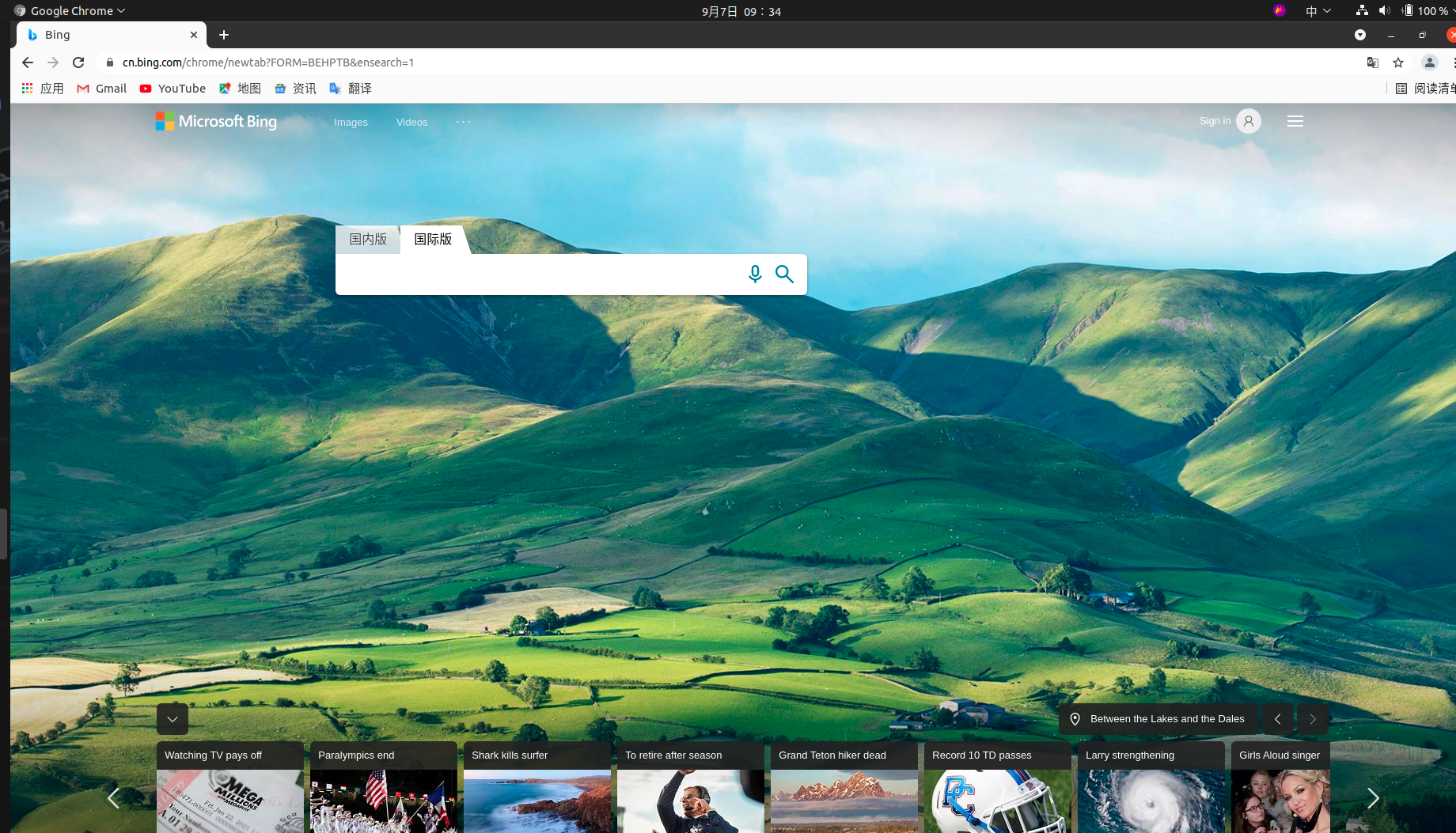
Task: Click the Videos menu item
Action: 411,123
